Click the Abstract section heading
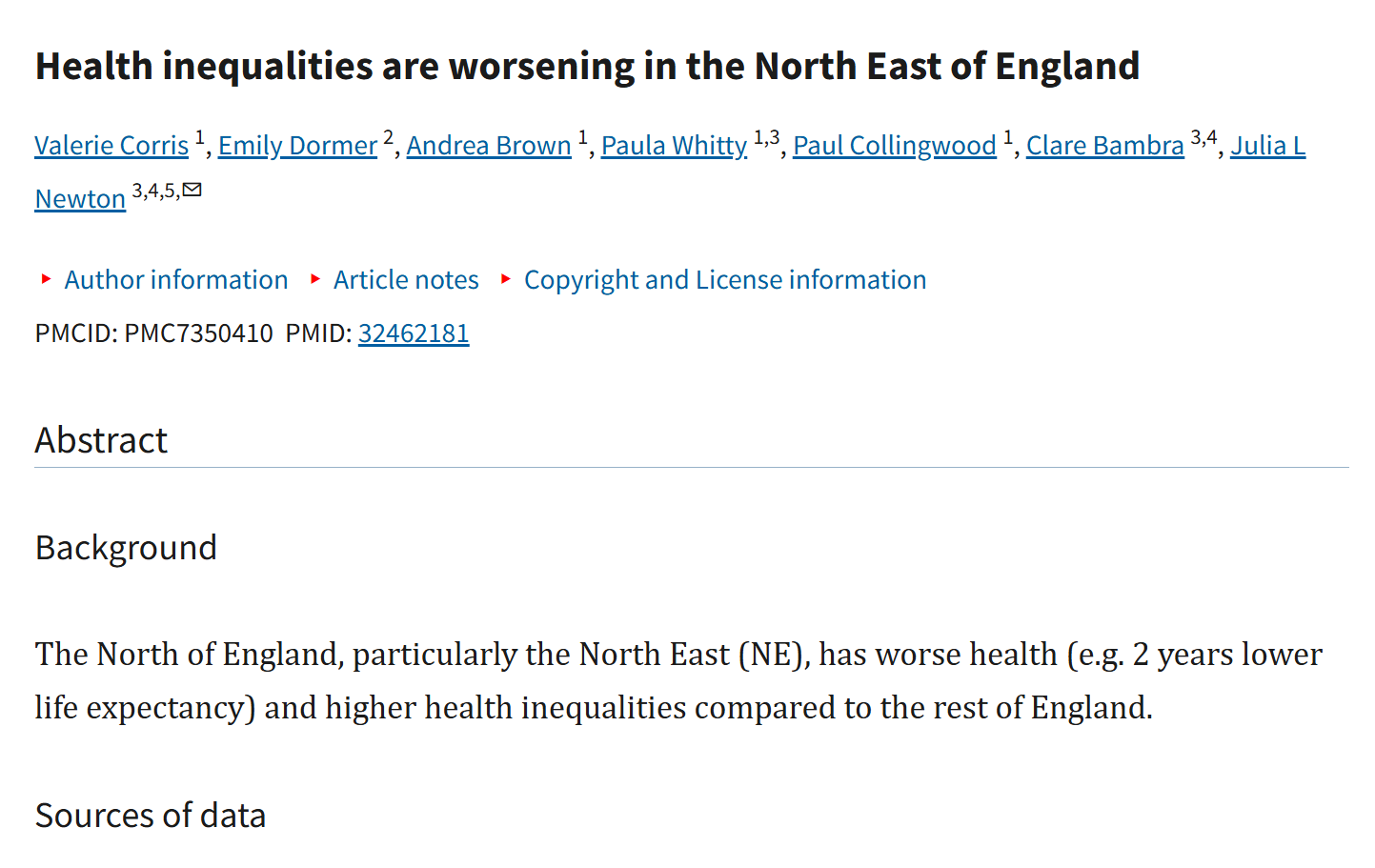Screen dimensions: 1375x868 pyautogui.click(x=101, y=439)
